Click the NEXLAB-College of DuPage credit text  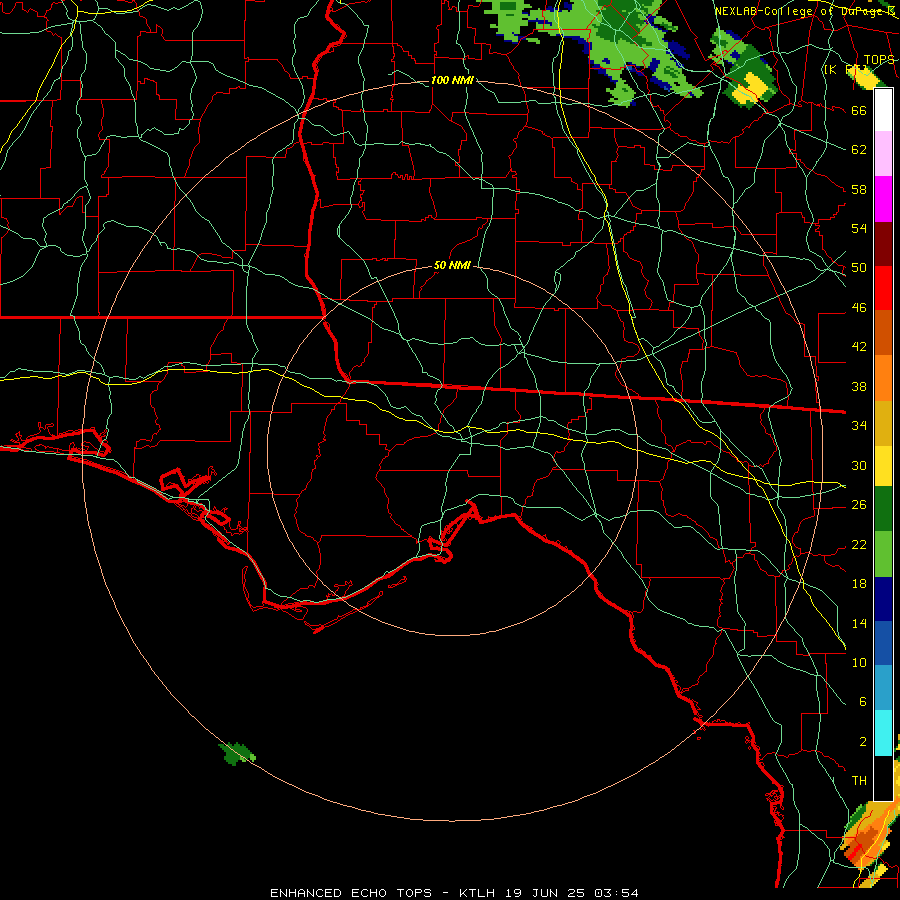pyautogui.click(x=804, y=11)
